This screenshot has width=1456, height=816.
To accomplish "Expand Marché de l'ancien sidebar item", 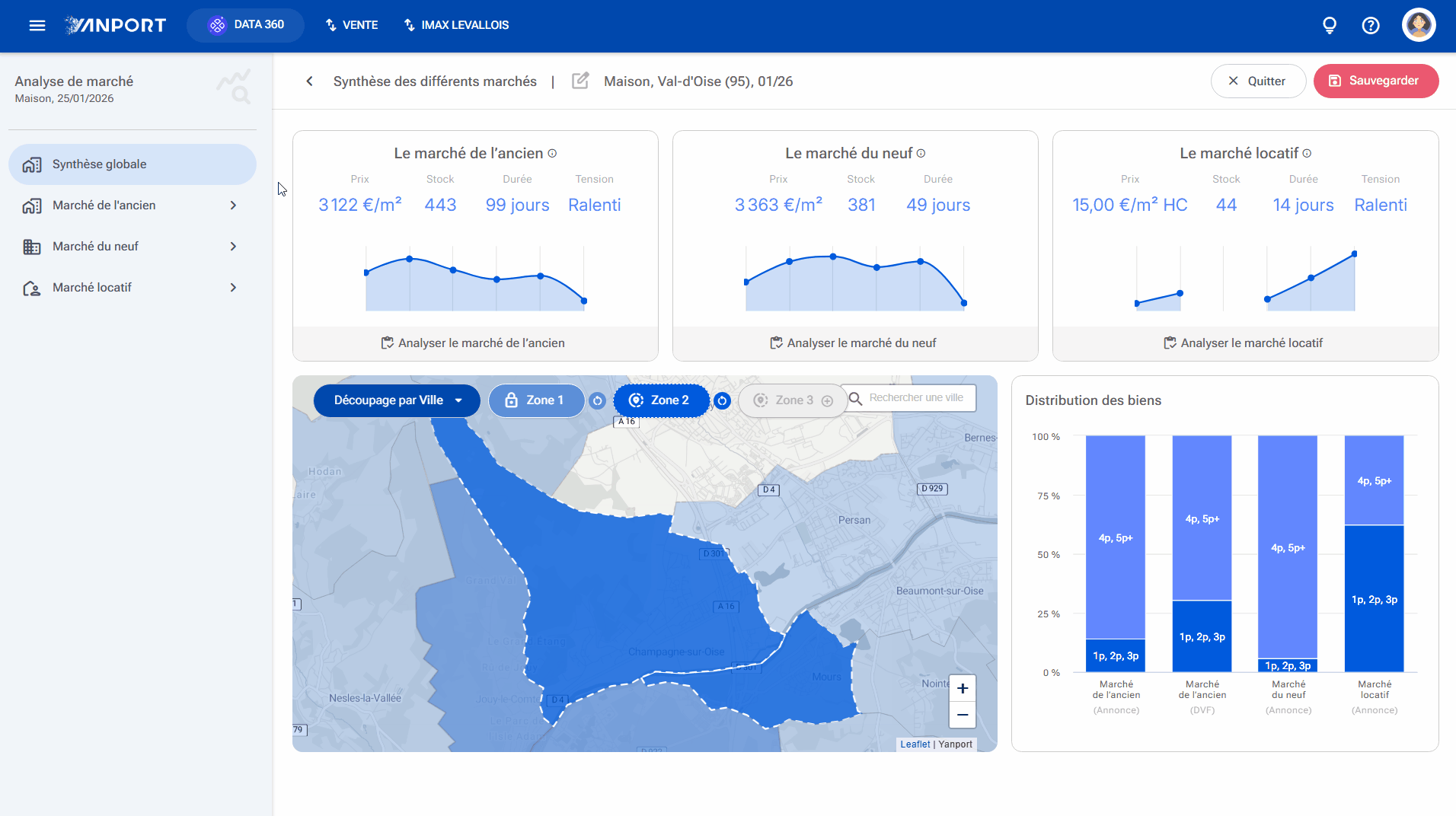I will [x=133, y=206].
